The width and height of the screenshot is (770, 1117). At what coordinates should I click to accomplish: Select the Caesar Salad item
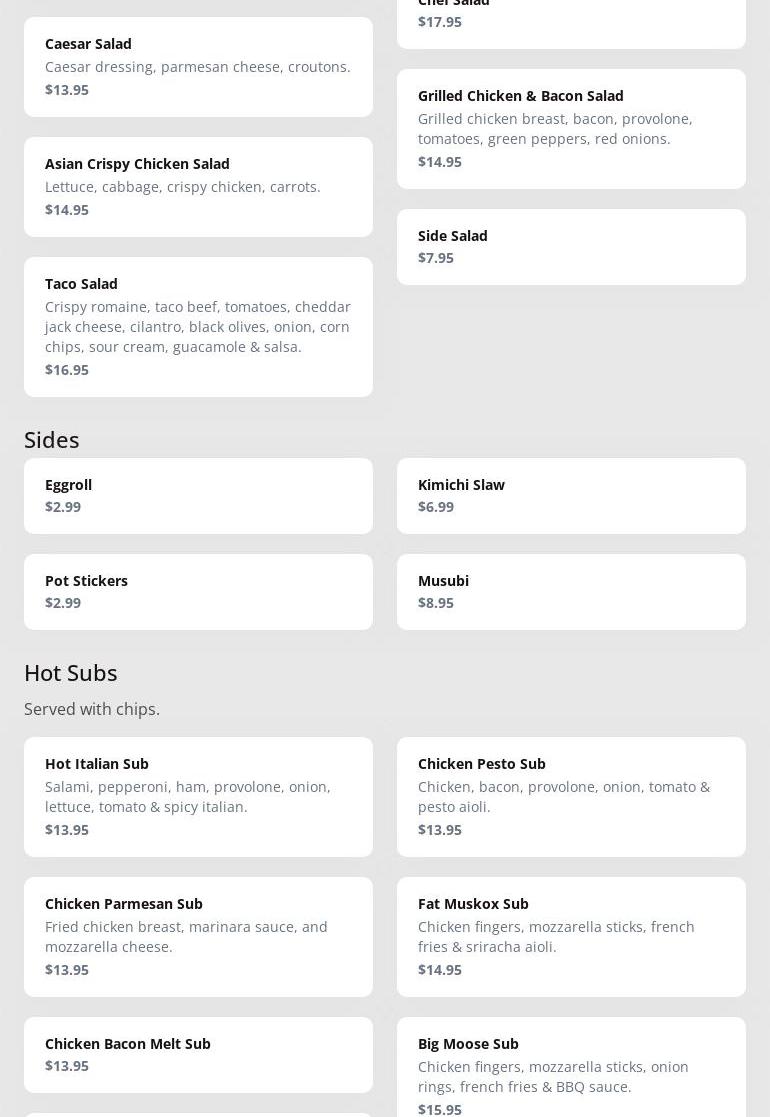(198, 66)
